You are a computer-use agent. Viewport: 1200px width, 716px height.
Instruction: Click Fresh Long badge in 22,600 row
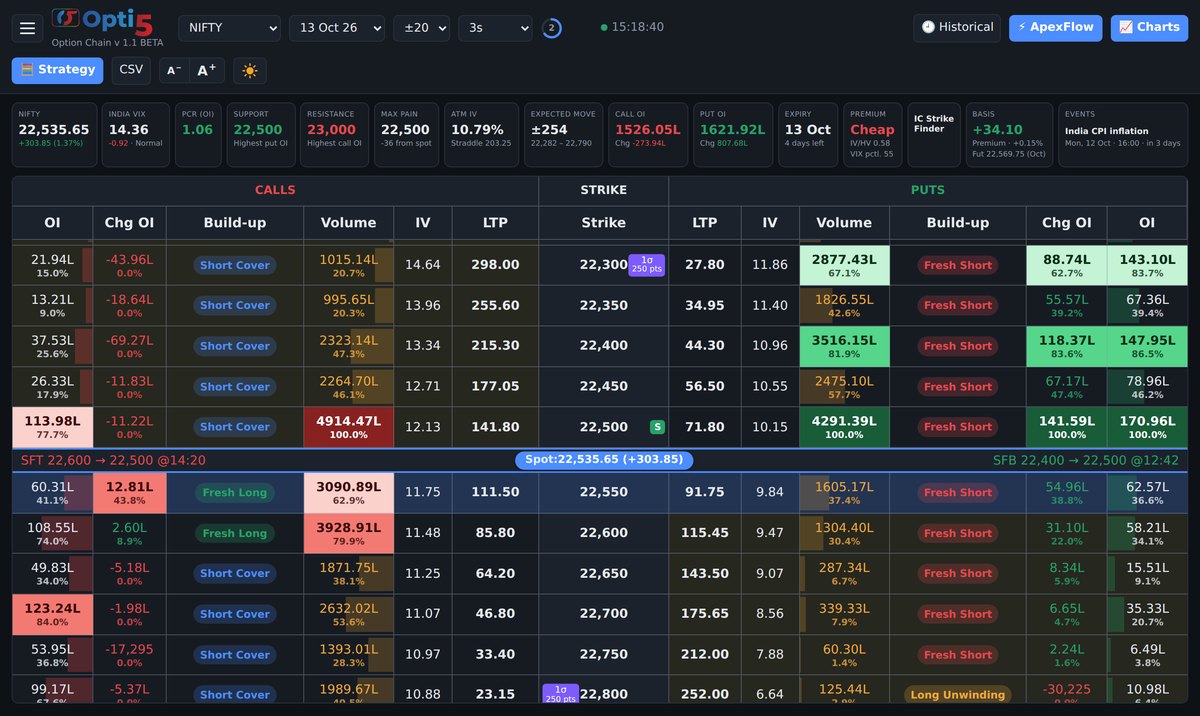click(234, 533)
